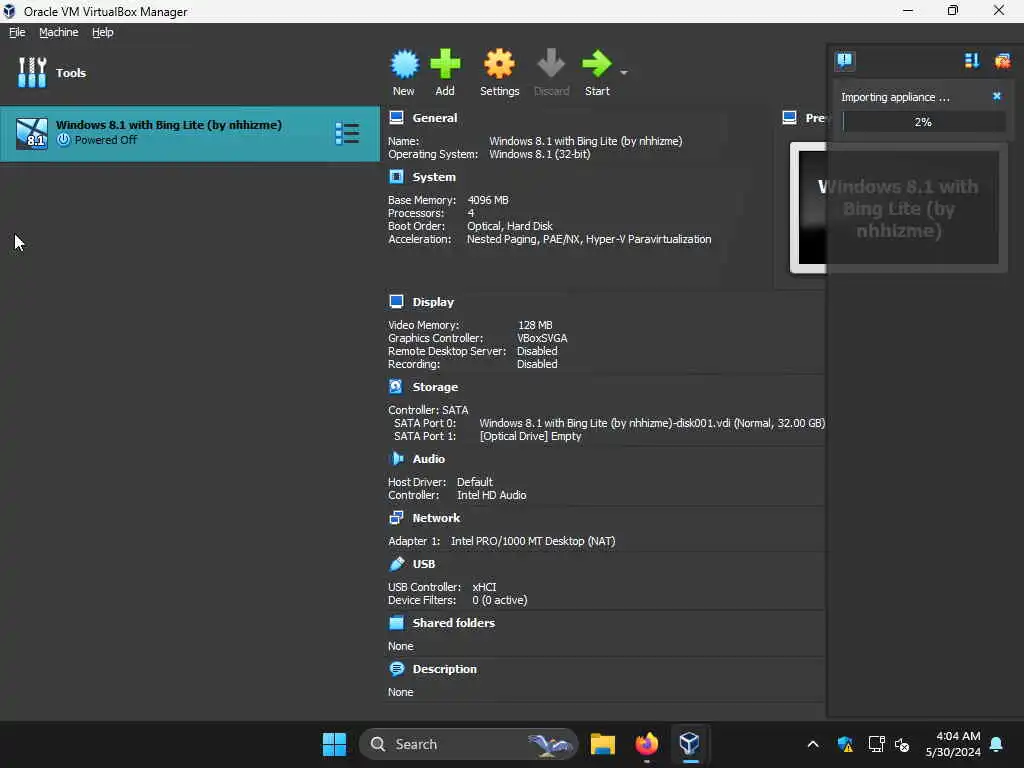Open File Explorer from taskbar
This screenshot has height=768, width=1024.
click(602, 744)
